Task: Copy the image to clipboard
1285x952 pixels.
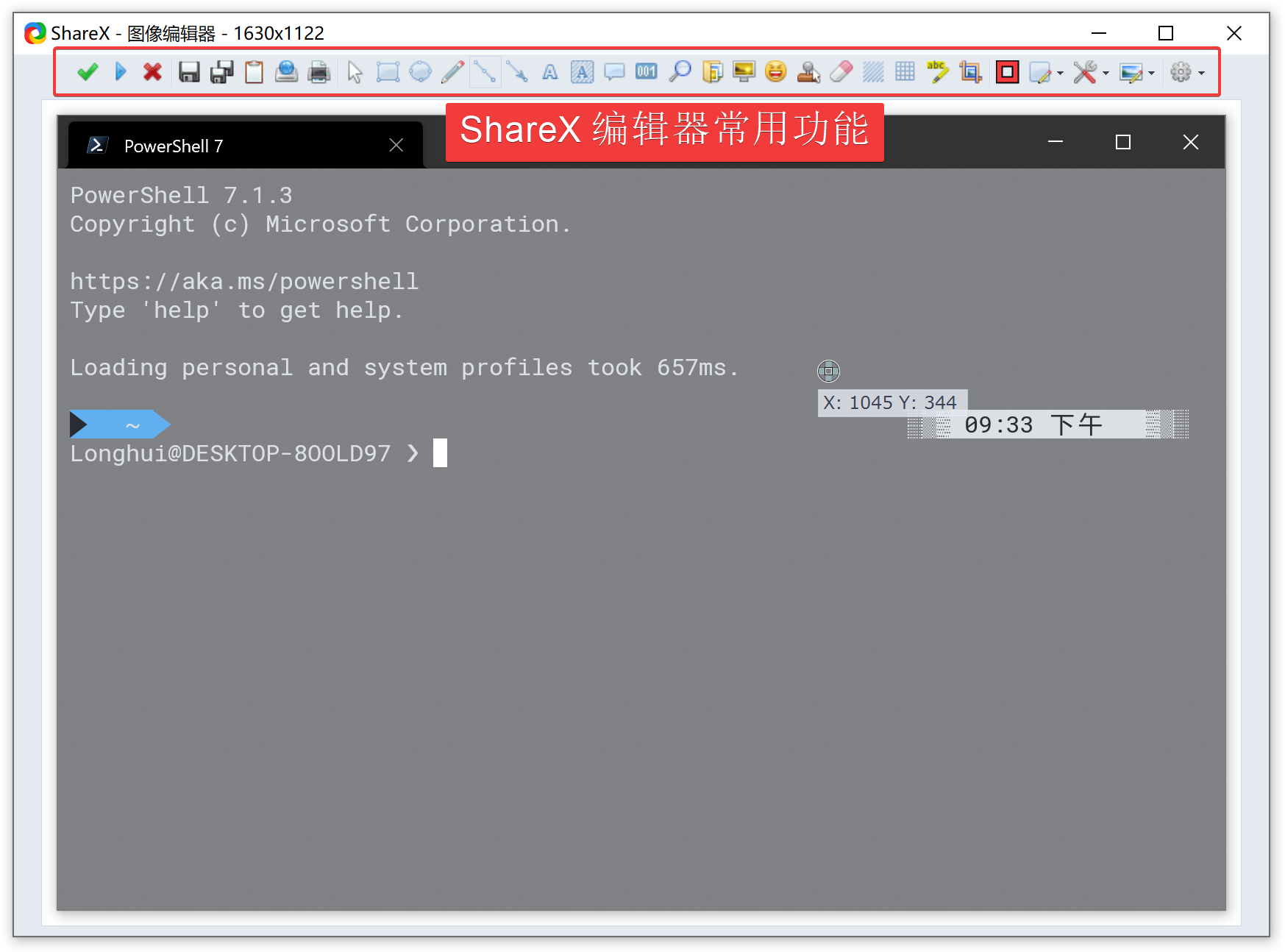Action: click(x=254, y=72)
